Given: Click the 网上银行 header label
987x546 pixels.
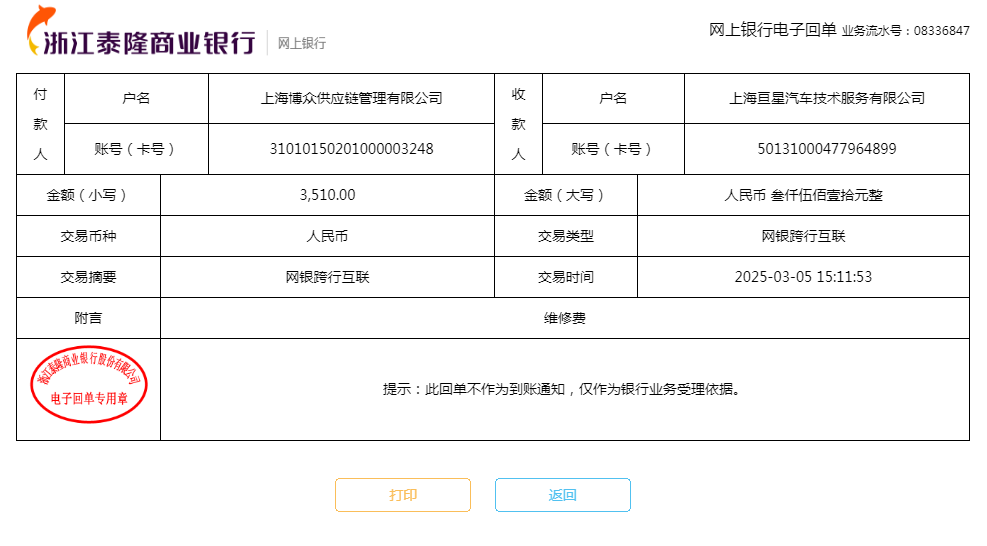Looking at the screenshot, I should 301,43.
